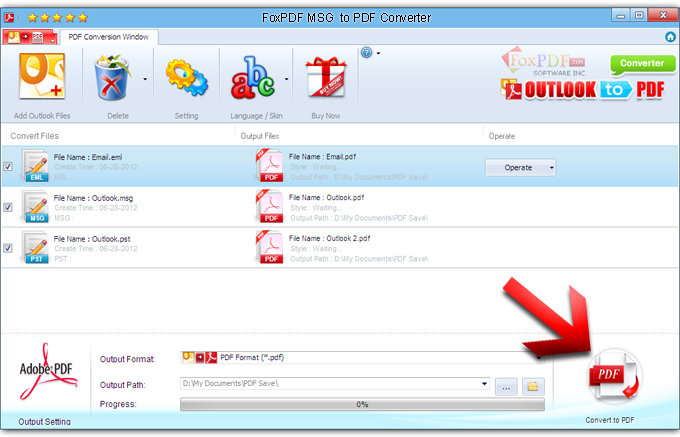Click the blue help question mark icon
Screen dimensions: 680x437
coord(366,53)
